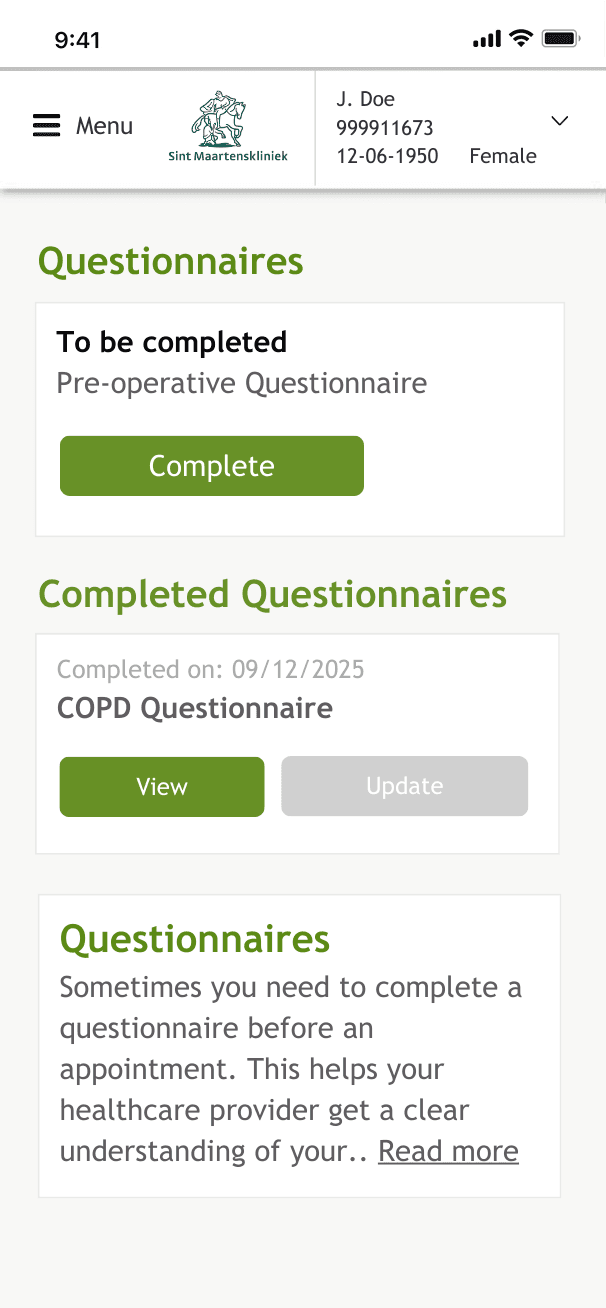Select the Sint Maartenskliniek home logo text
Viewport: 606px width, 1308px height.
tap(227, 156)
